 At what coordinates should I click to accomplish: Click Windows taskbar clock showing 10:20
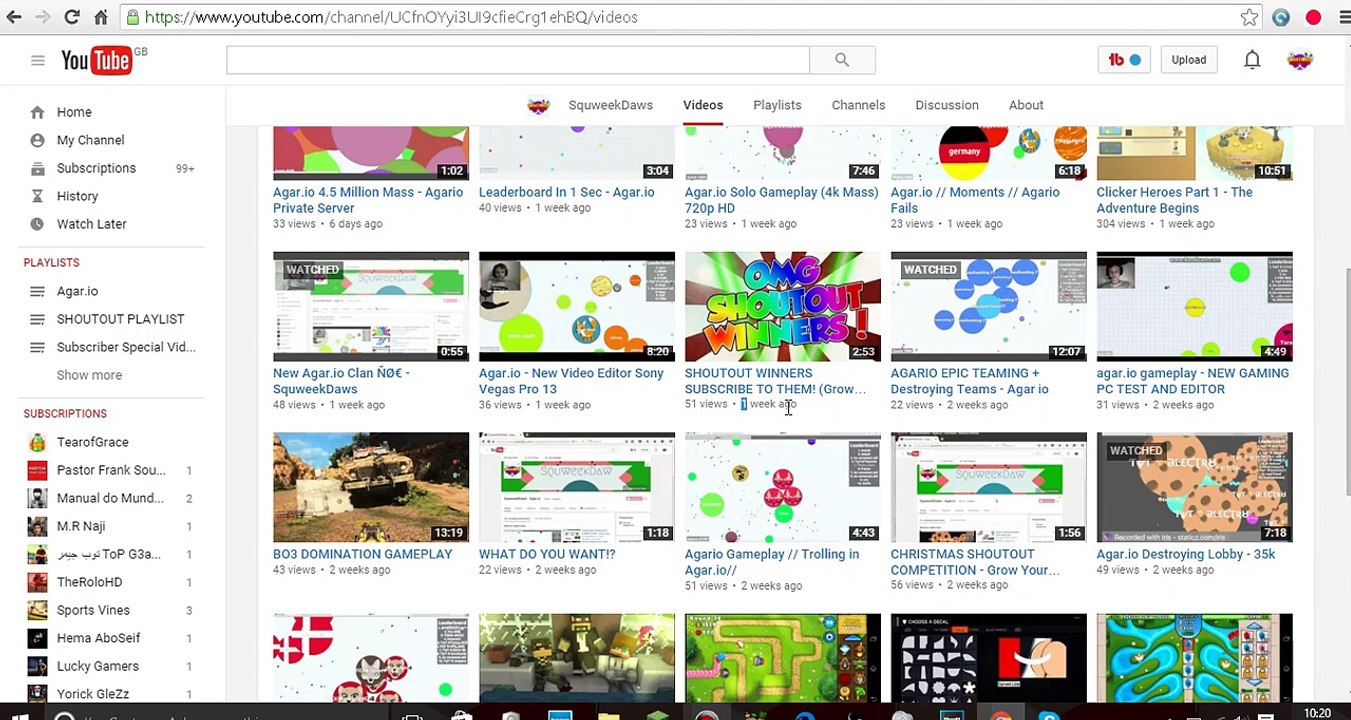pos(1317,713)
